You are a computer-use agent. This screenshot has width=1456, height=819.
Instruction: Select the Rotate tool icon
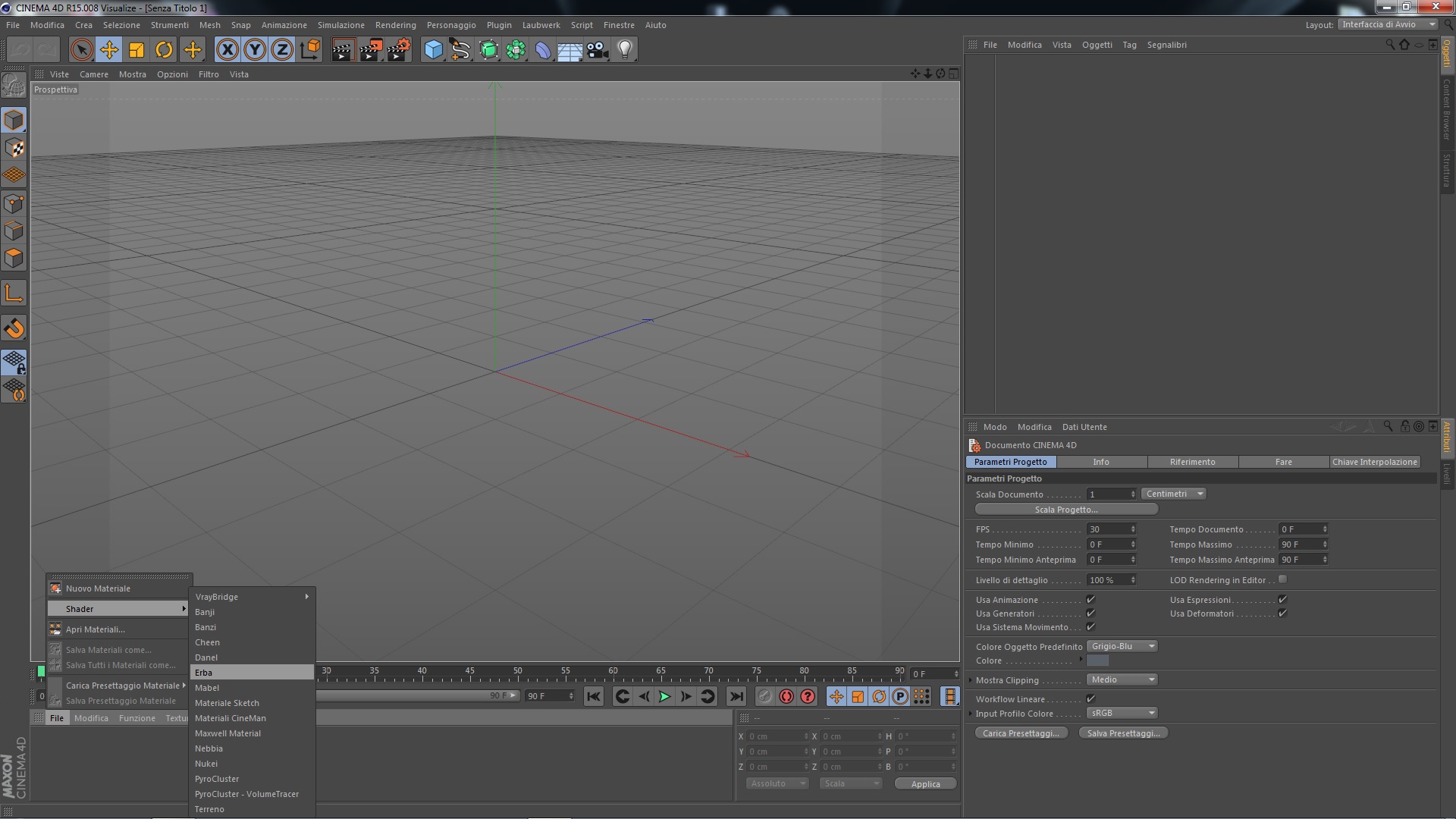click(164, 50)
